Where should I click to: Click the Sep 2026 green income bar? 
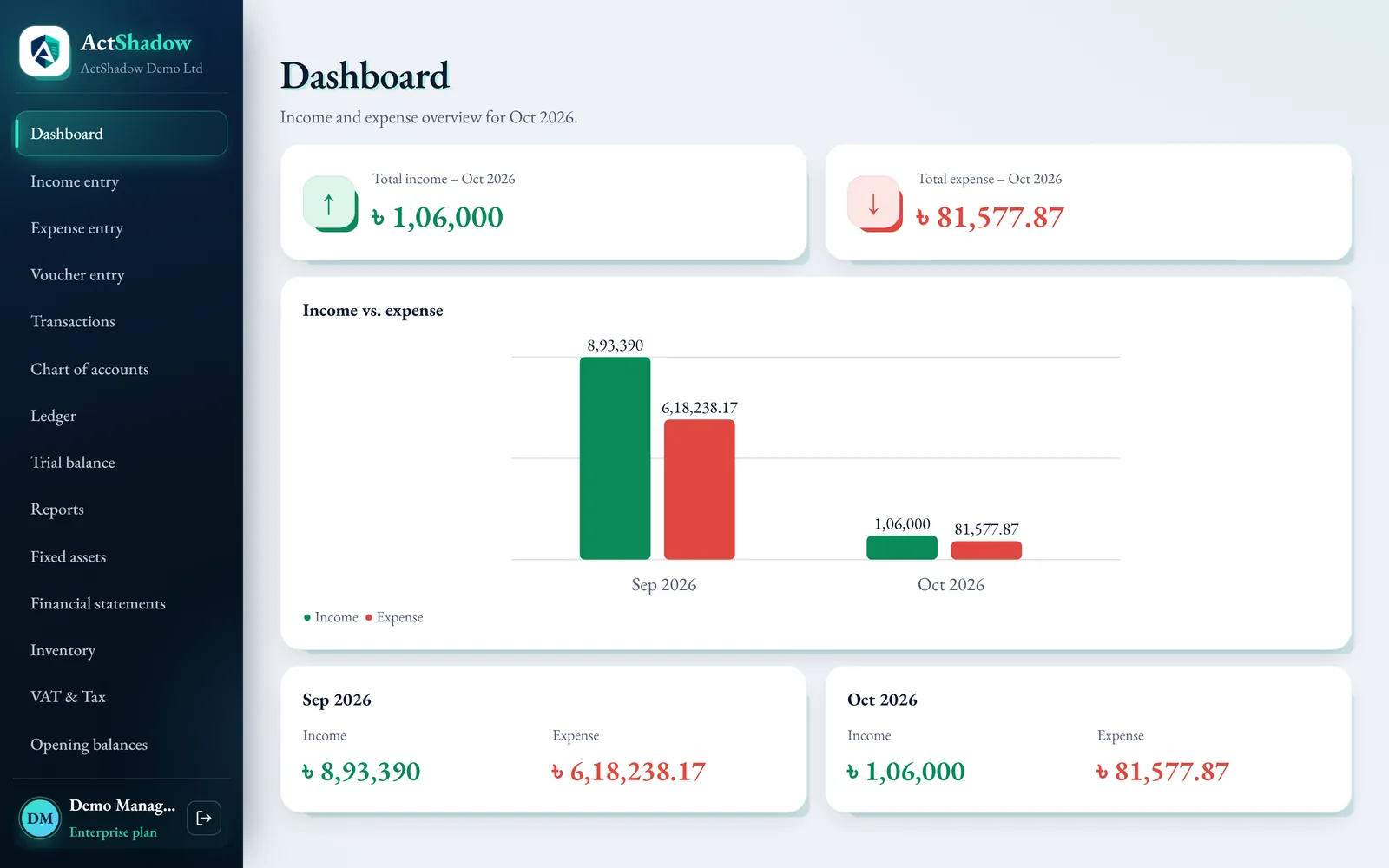tap(615, 458)
